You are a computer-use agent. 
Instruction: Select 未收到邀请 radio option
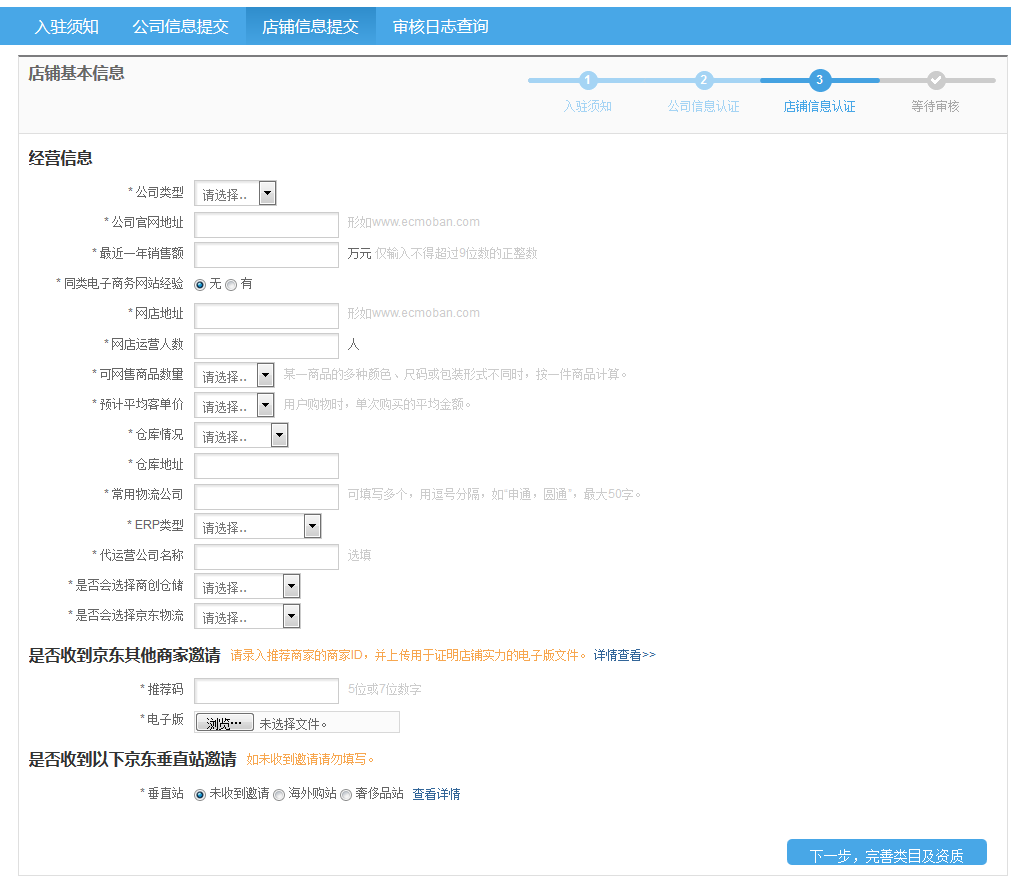(200, 795)
